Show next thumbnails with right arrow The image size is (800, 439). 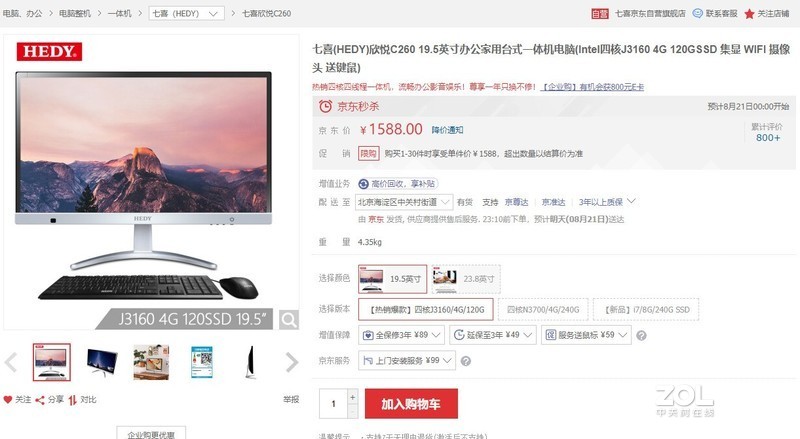tap(291, 362)
